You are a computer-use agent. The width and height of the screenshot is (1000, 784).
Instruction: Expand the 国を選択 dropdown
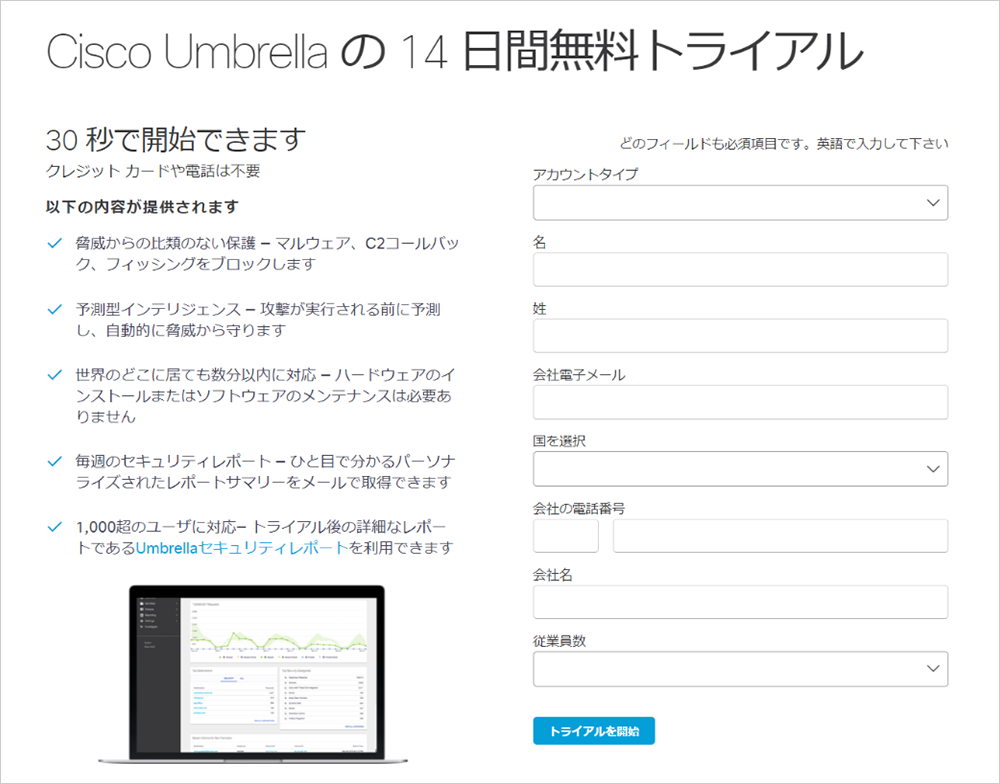740,469
